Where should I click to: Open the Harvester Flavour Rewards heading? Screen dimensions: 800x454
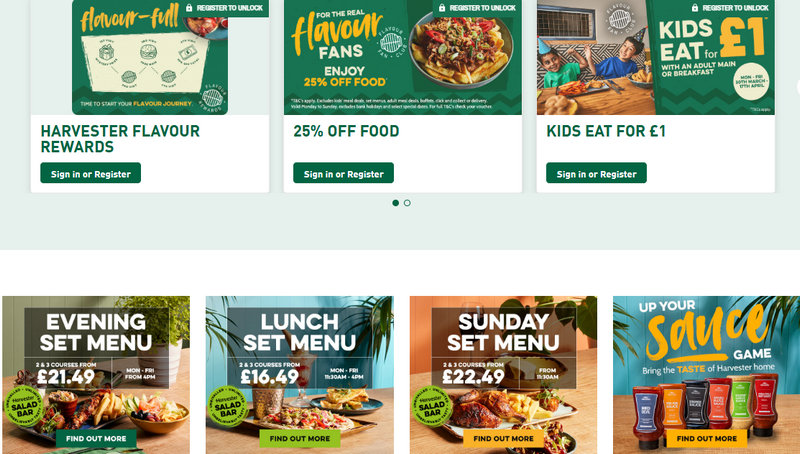tap(120, 139)
